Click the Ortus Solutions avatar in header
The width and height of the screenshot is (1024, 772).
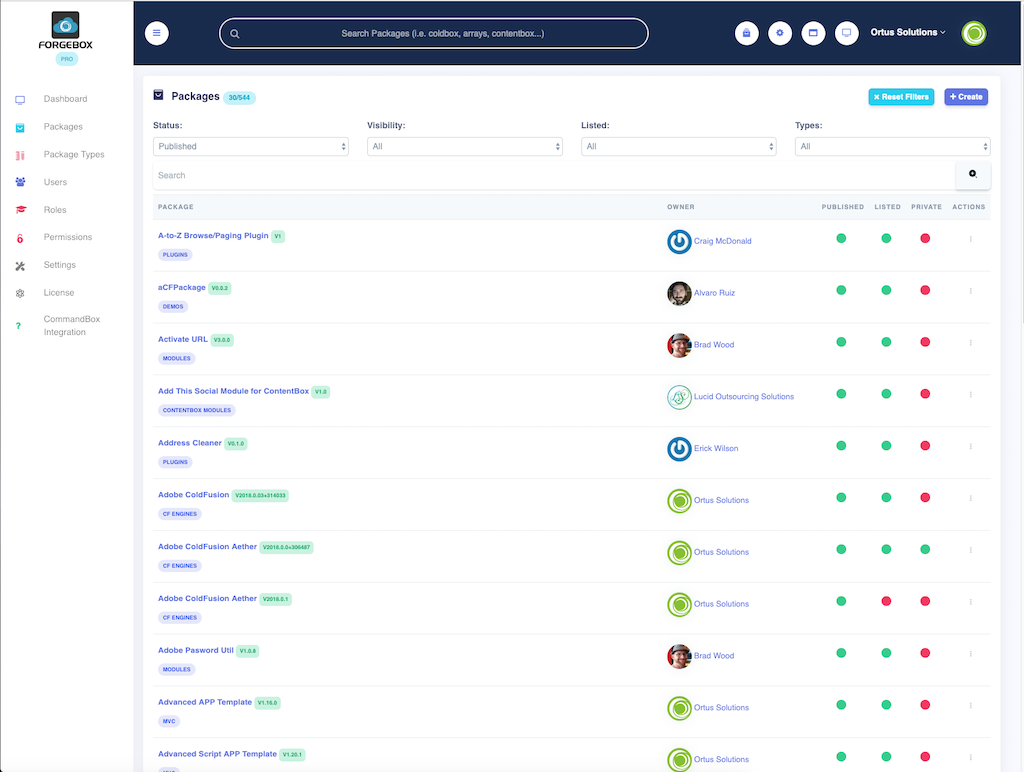pos(973,33)
